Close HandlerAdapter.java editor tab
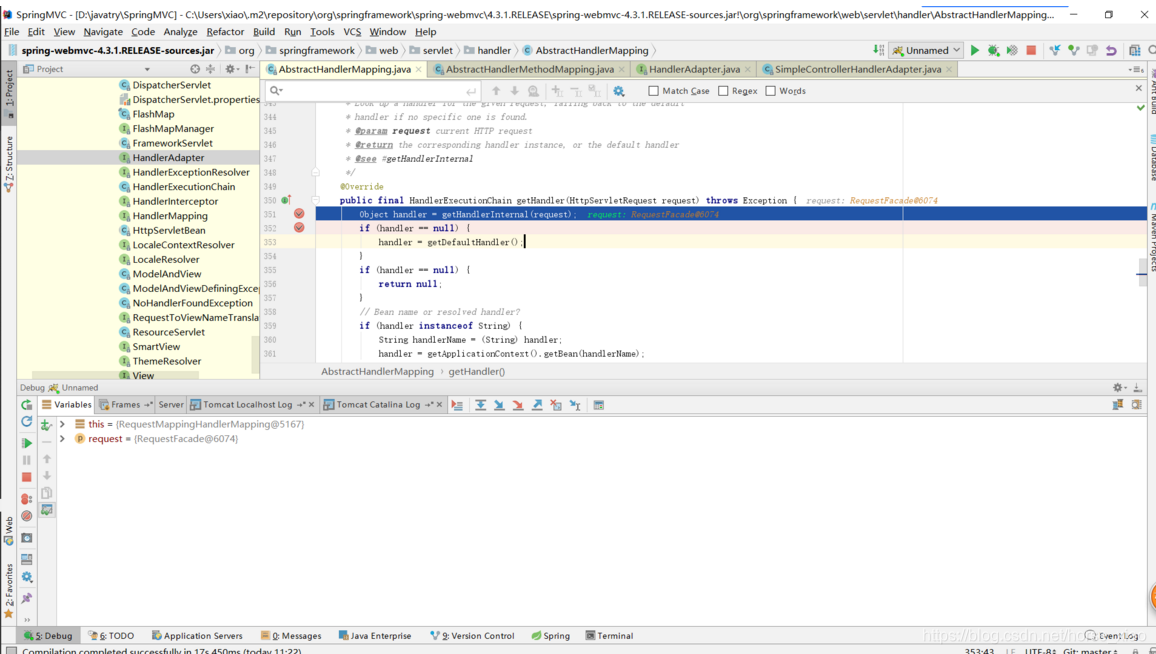The height and width of the screenshot is (654, 1156). pos(748,69)
